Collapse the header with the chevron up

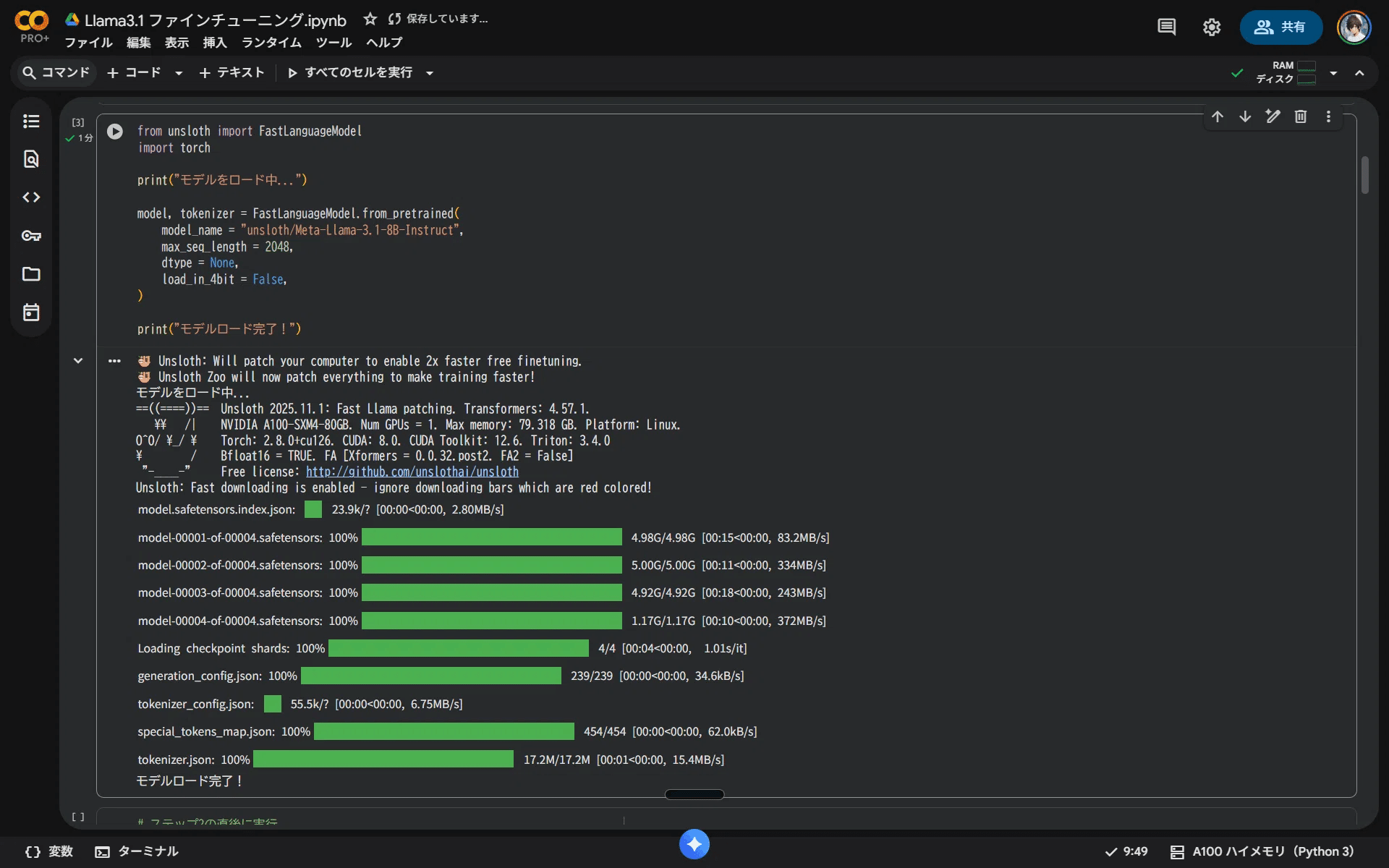(1360, 73)
